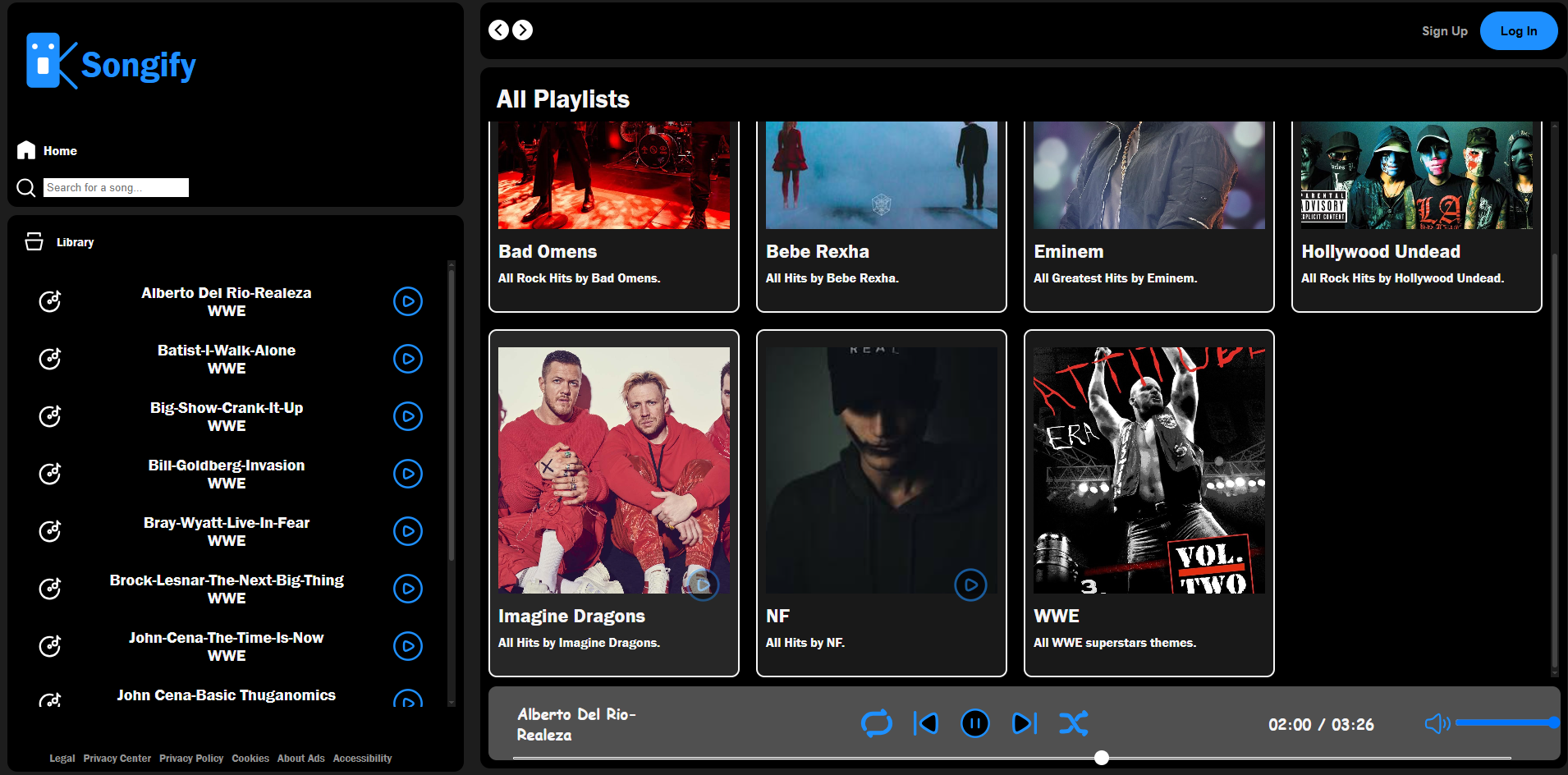Adjust the volume slider
Viewport: 1568px width, 775px height.
pos(1506,722)
